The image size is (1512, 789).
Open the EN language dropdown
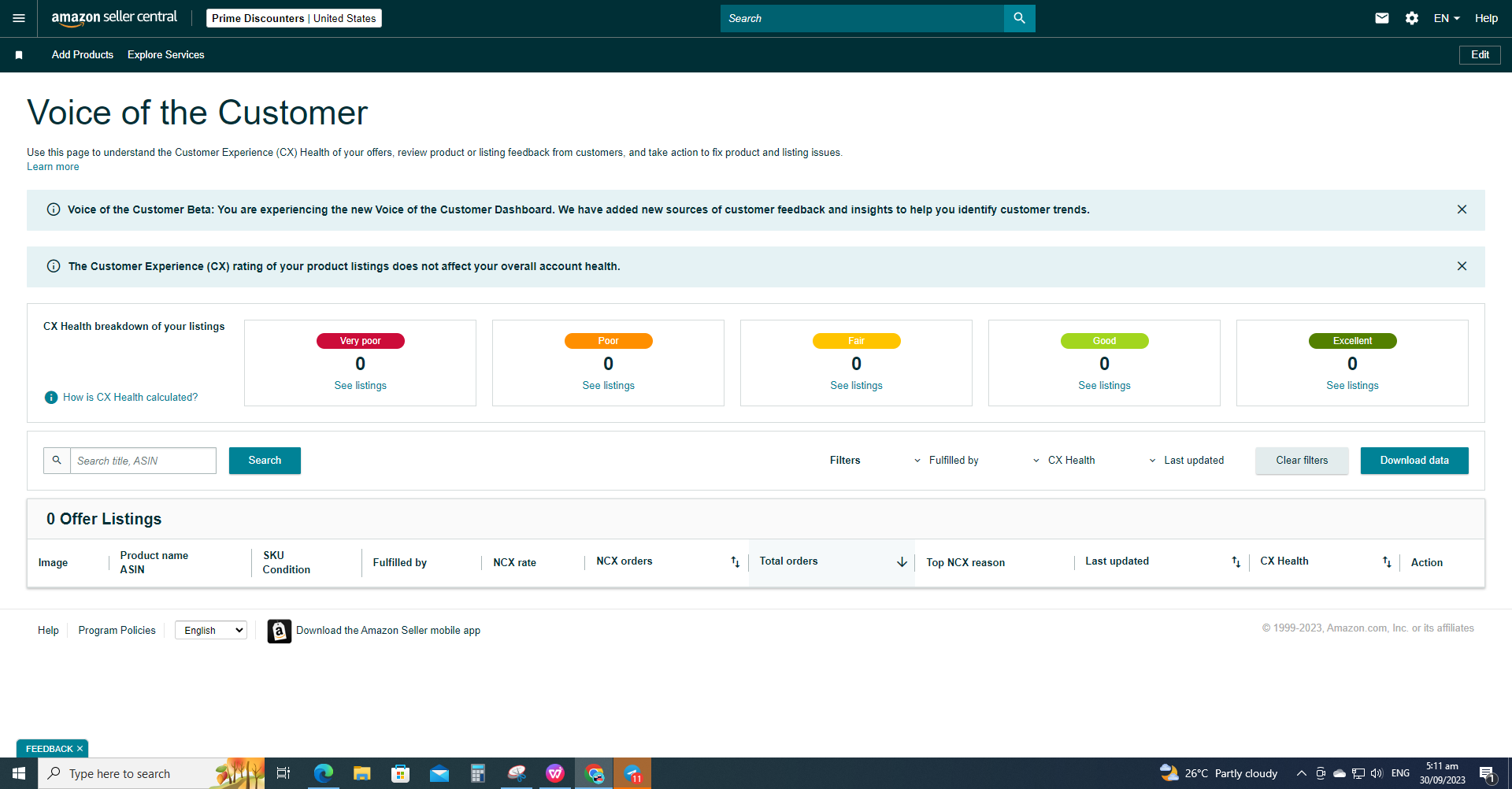(x=1447, y=18)
